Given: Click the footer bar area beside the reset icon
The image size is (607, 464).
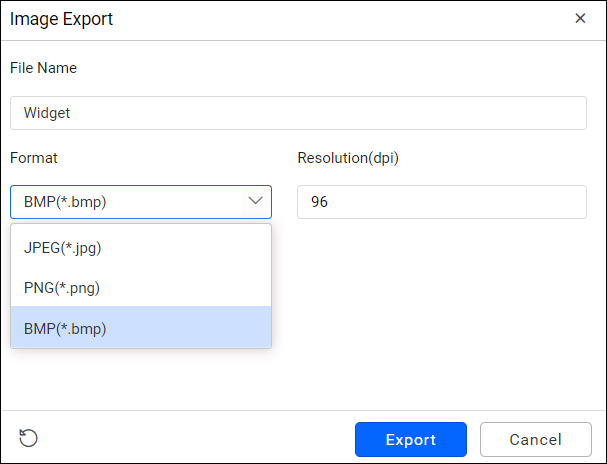Looking at the screenshot, I should [x=190, y=439].
